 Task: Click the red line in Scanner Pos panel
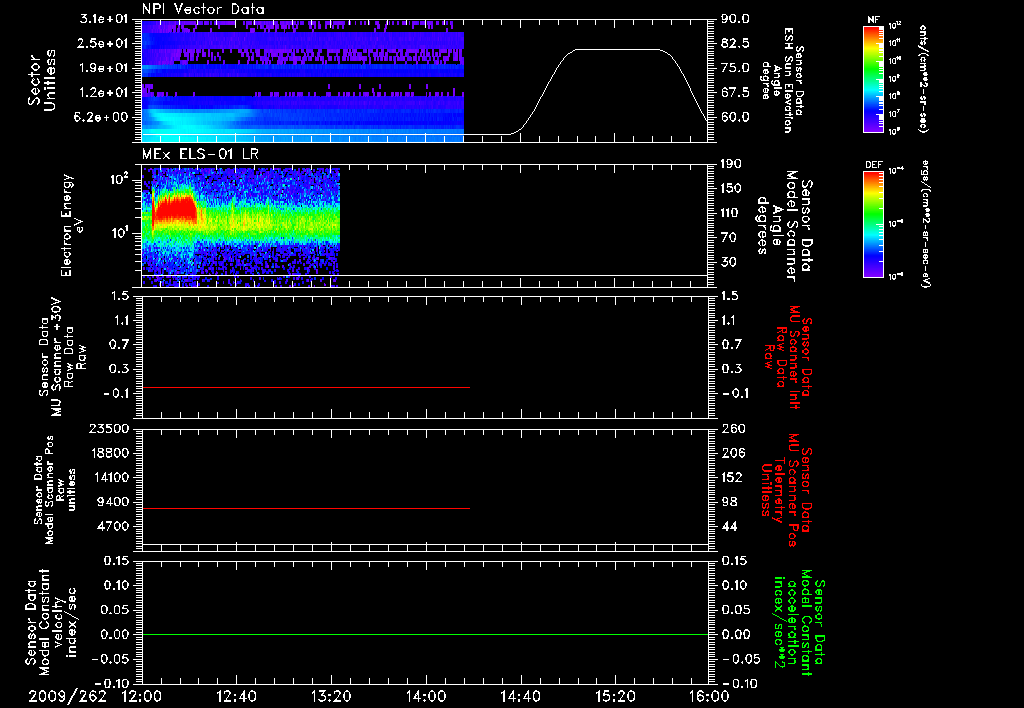[x=306, y=508]
